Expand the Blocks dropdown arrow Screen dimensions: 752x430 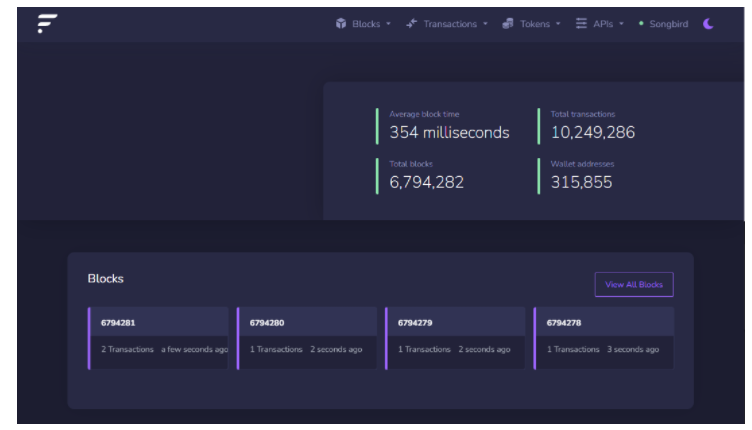tap(388, 24)
